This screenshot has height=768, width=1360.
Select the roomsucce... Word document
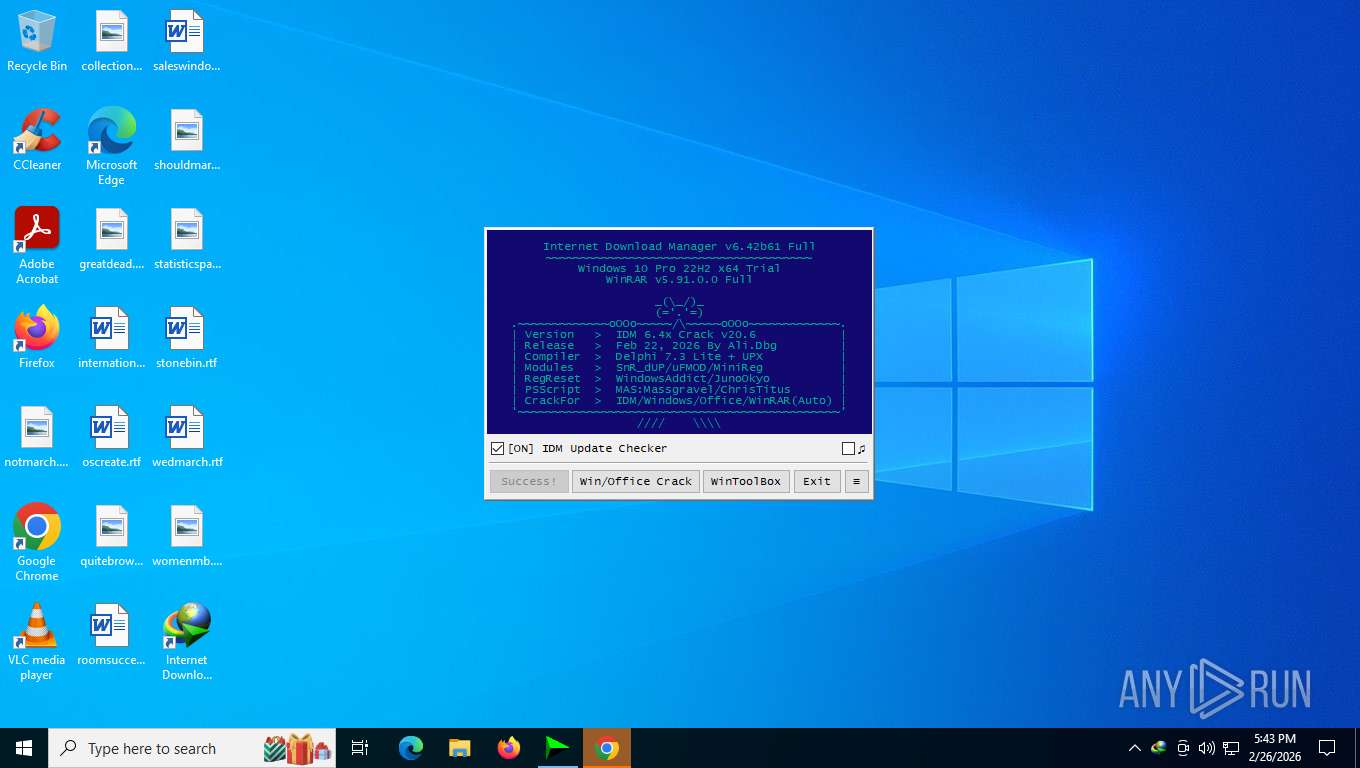pos(111,635)
